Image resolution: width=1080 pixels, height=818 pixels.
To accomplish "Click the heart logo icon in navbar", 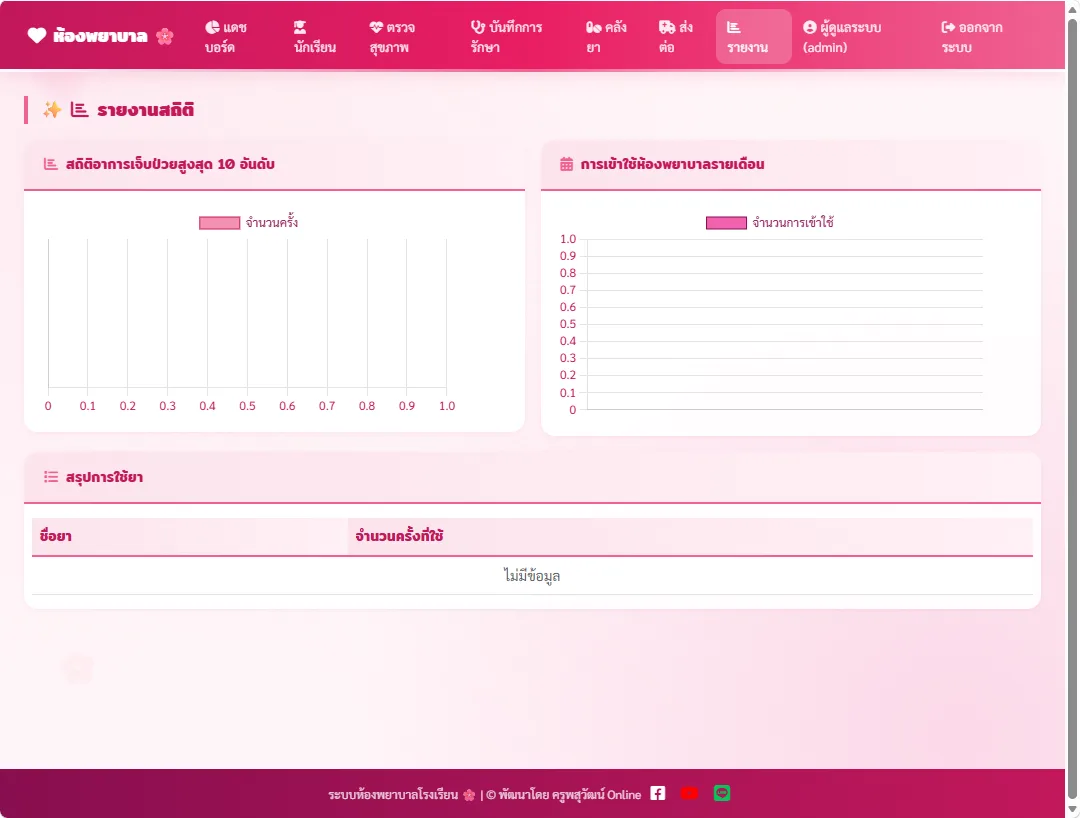I will 37,35.
